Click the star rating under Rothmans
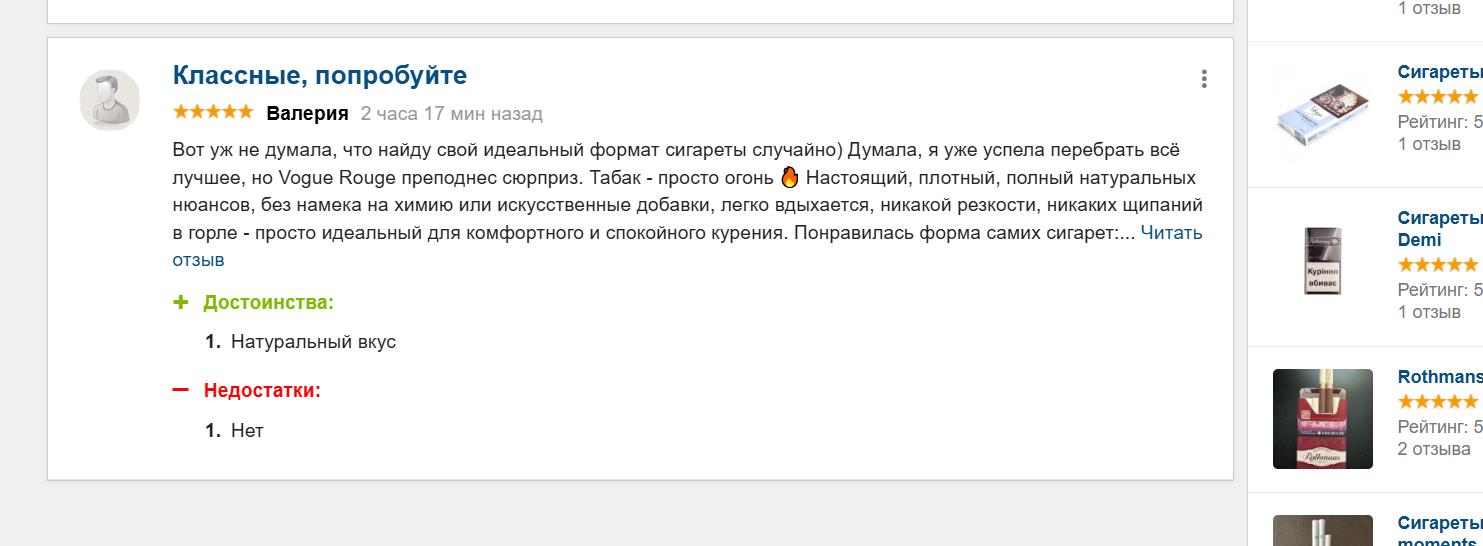The image size is (1483, 546). [1438, 401]
